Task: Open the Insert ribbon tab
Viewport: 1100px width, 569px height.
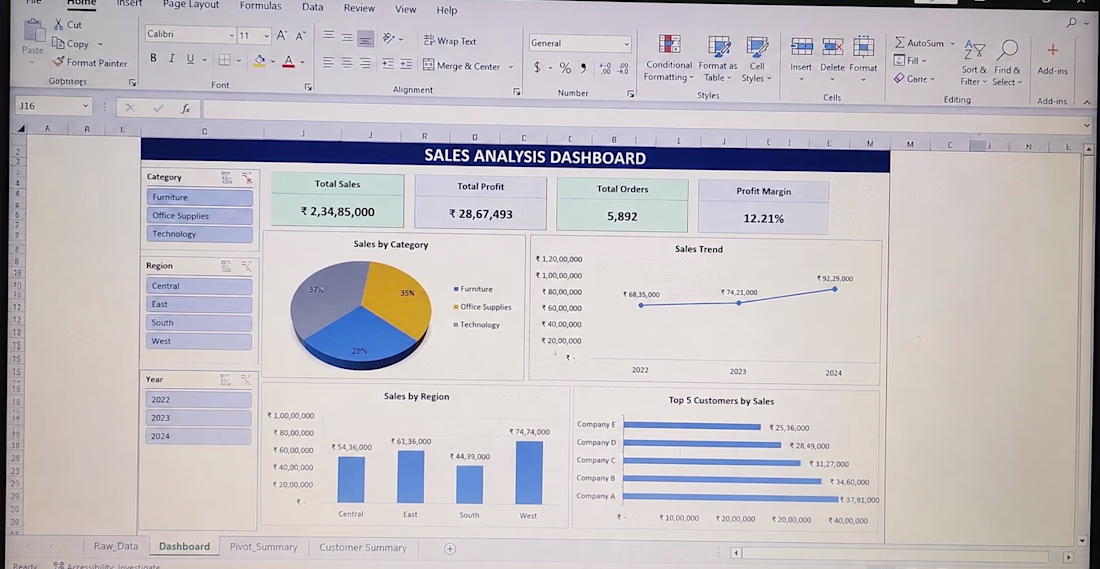Action: click(x=129, y=4)
